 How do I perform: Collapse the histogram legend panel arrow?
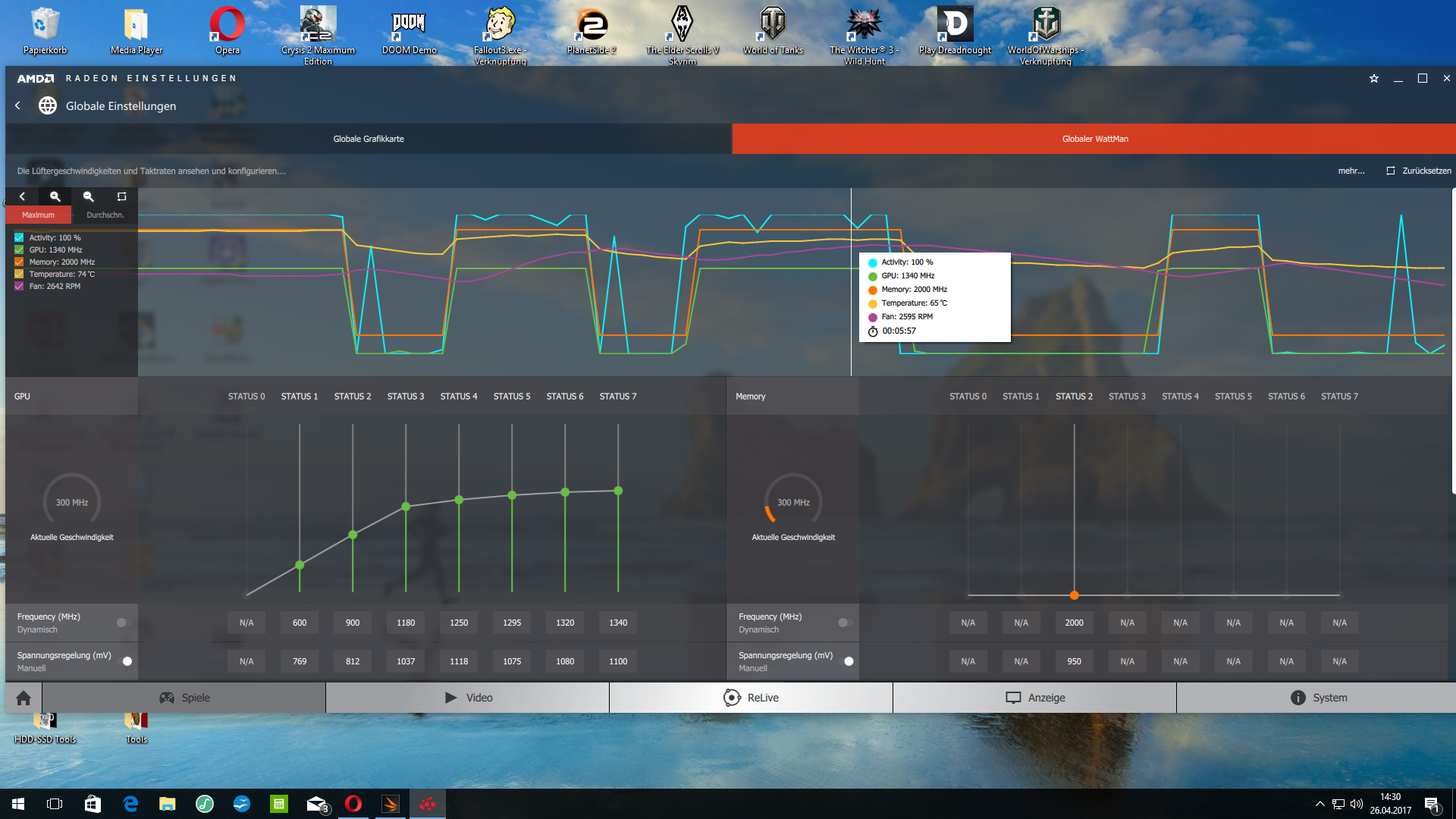(x=22, y=196)
